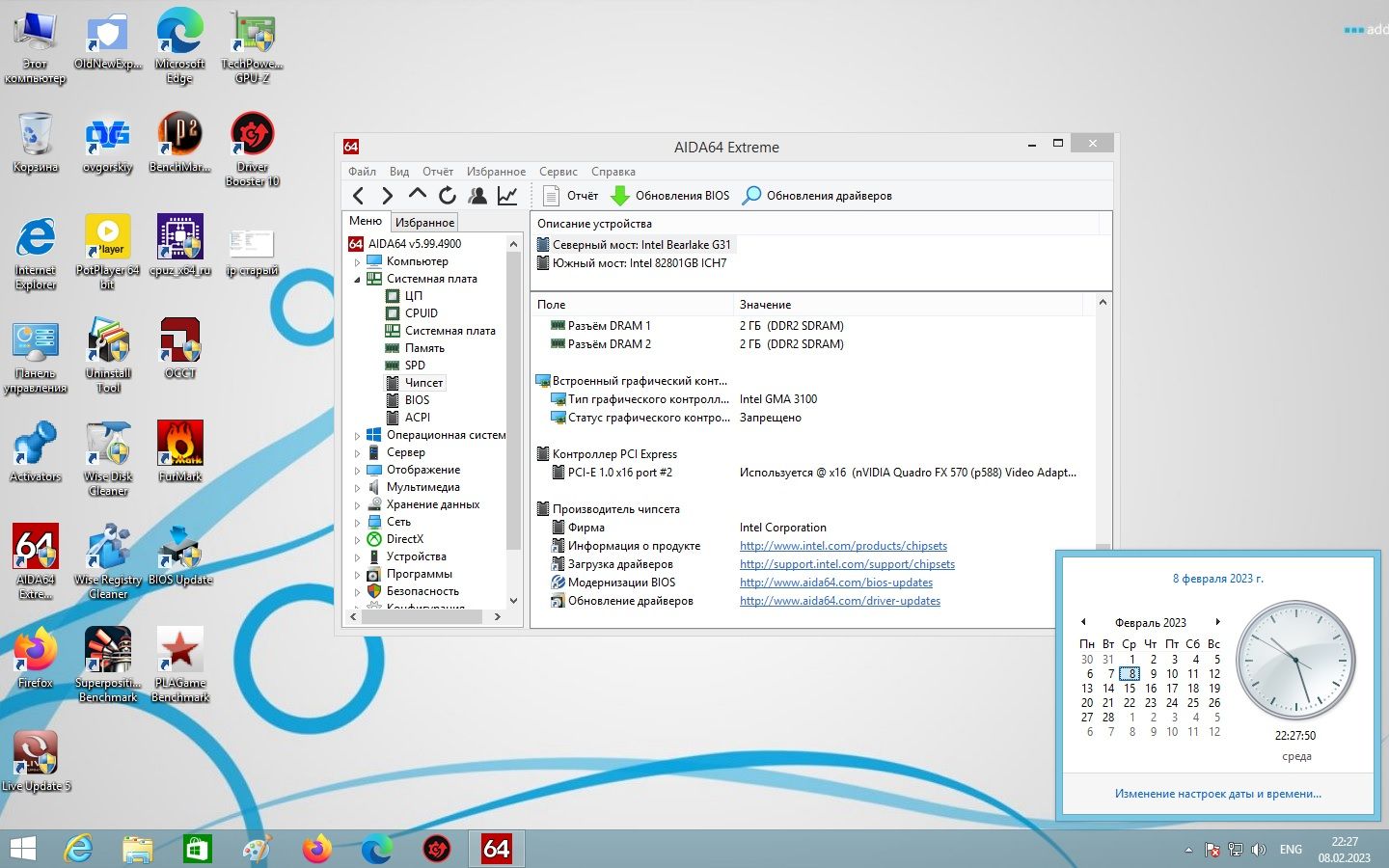Open the Favorites manager person icon
This screenshot has width=1389, height=868.
click(x=477, y=196)
